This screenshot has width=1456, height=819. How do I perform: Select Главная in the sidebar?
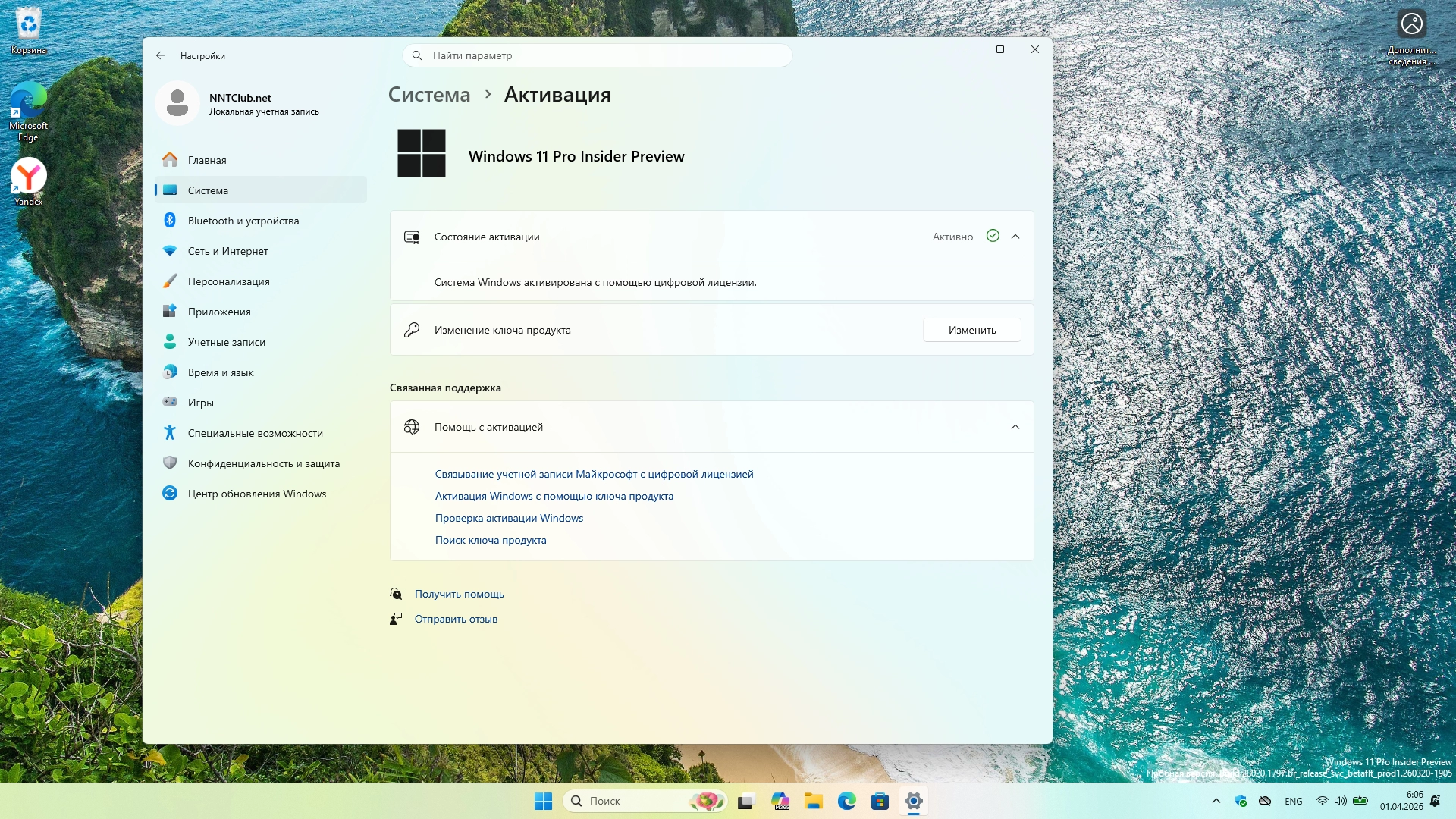point(207,160)
